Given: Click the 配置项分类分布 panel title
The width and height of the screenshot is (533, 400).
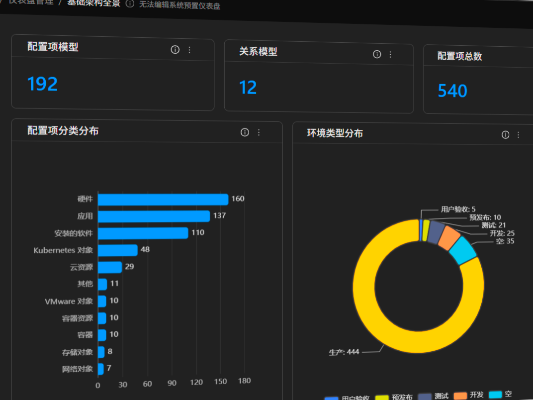Looking at the screenshot, I should tap(63, 131).
